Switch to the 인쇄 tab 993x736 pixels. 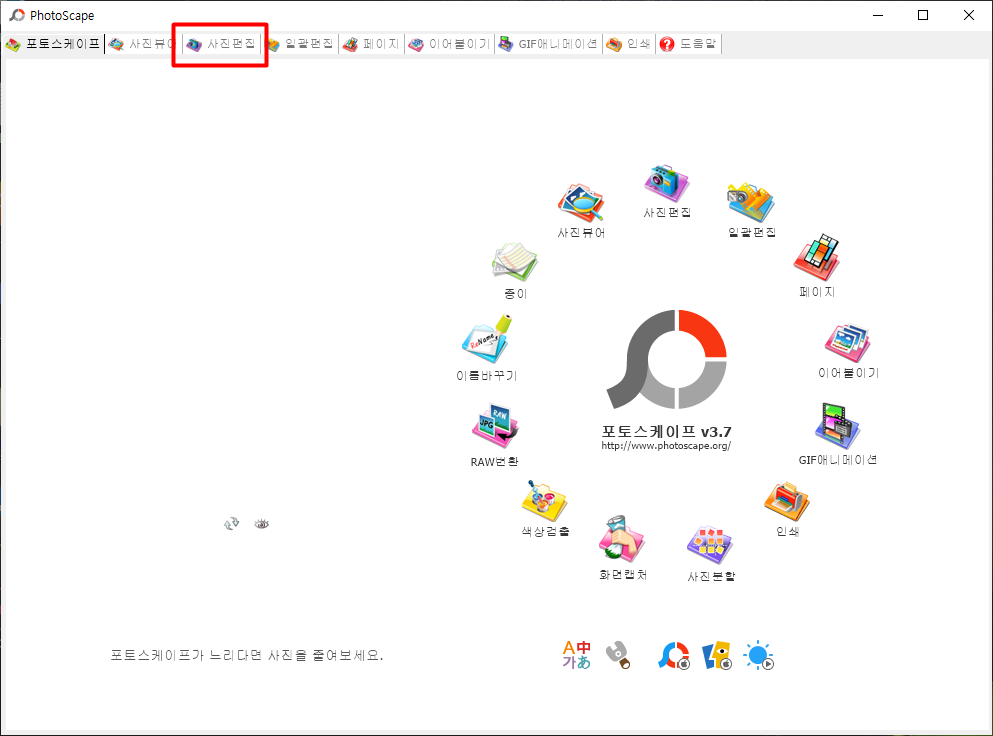tap(628, 44)
